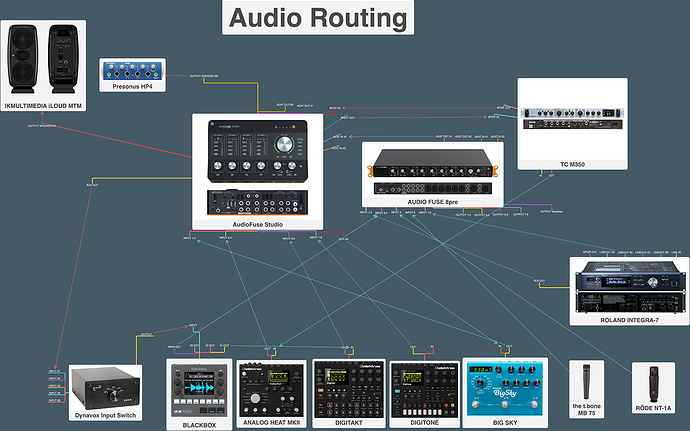The image size is (690, 431).
Task: Select the AudioFuse Studio top-view image
Action: [257, 151]
